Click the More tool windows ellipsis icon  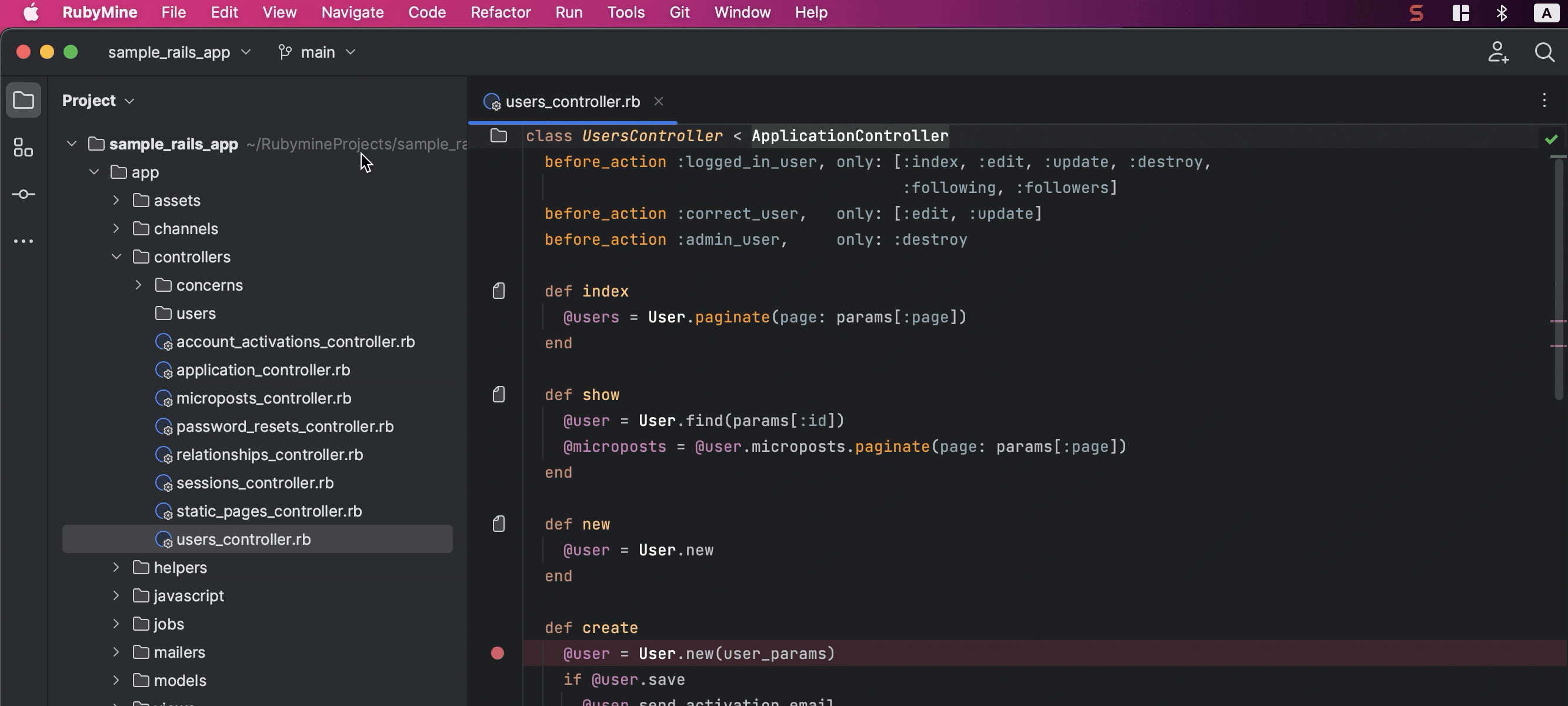pyautogui.click(x=23, y=241)
